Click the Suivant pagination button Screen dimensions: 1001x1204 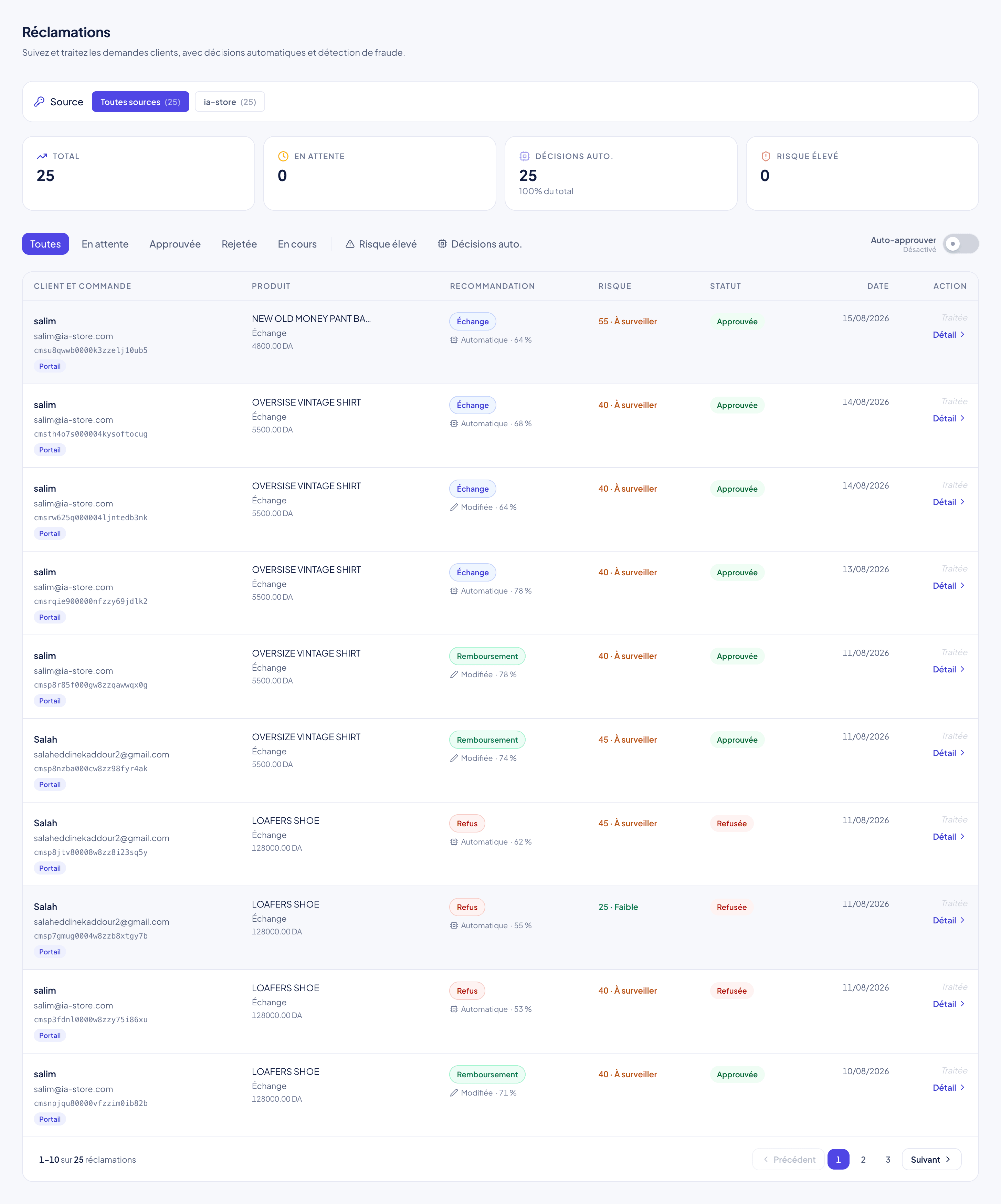pos(931,1159)
